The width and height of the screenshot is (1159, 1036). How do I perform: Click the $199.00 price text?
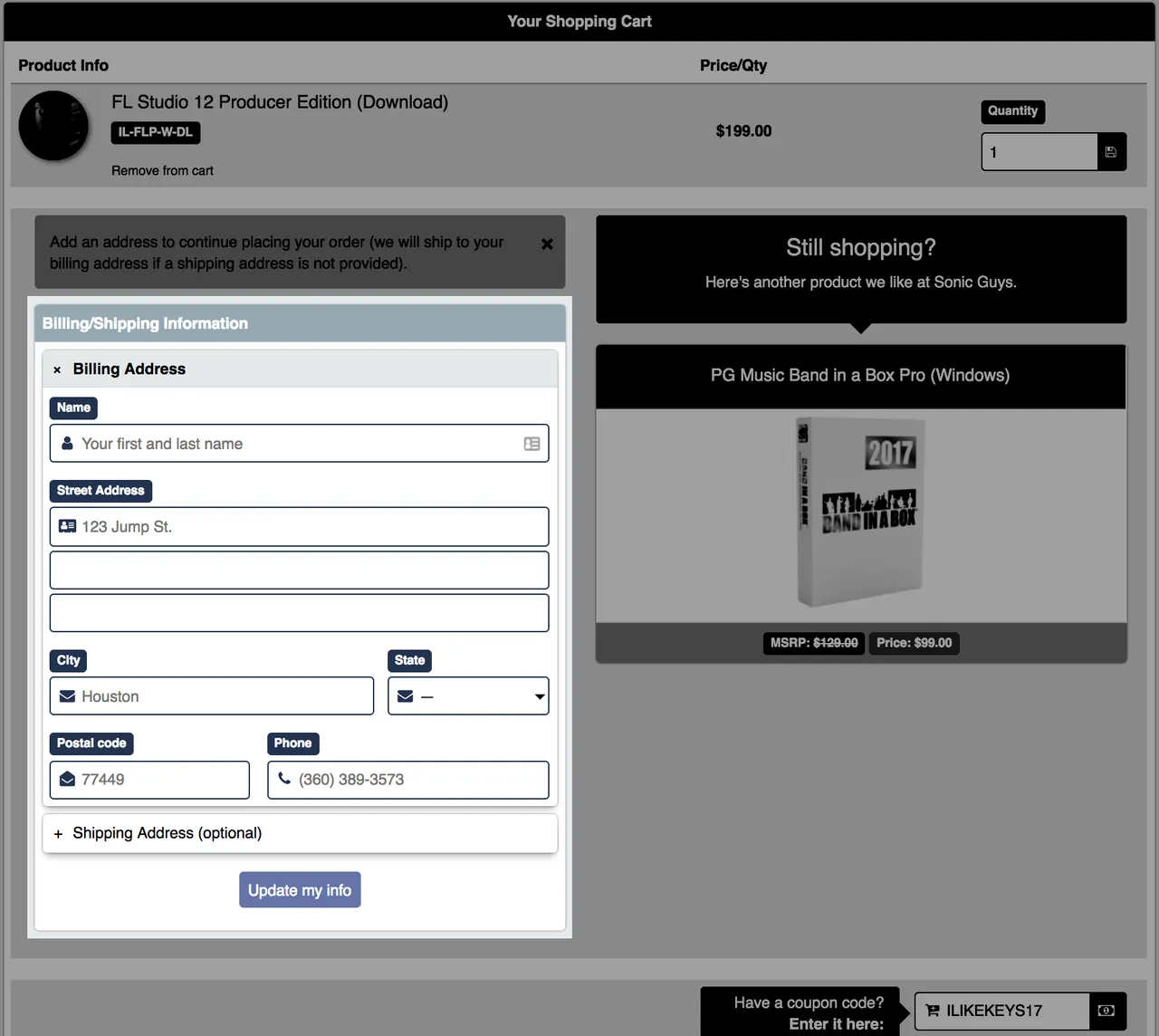click(x=743, y=131)
